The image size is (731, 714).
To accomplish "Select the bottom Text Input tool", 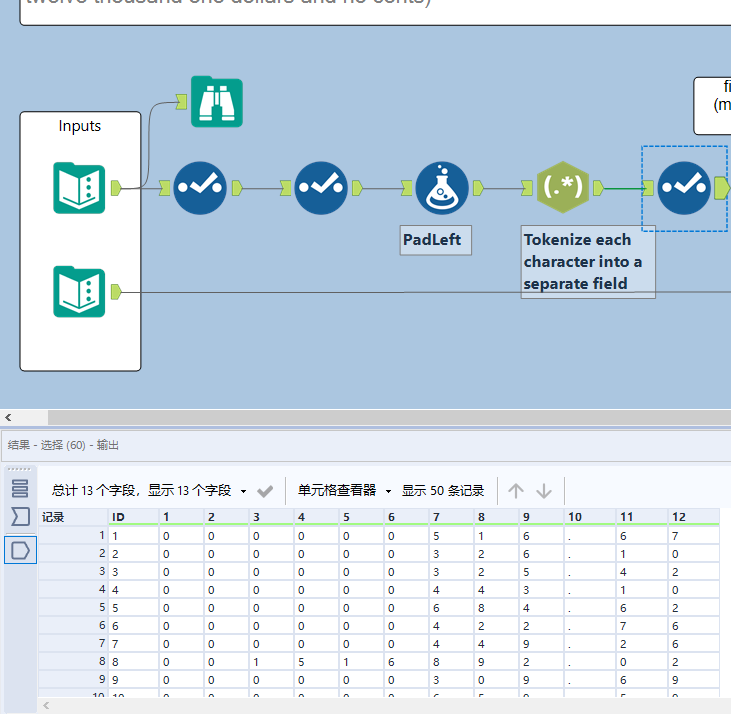I will pyautogui.click(x=79, y=292).
